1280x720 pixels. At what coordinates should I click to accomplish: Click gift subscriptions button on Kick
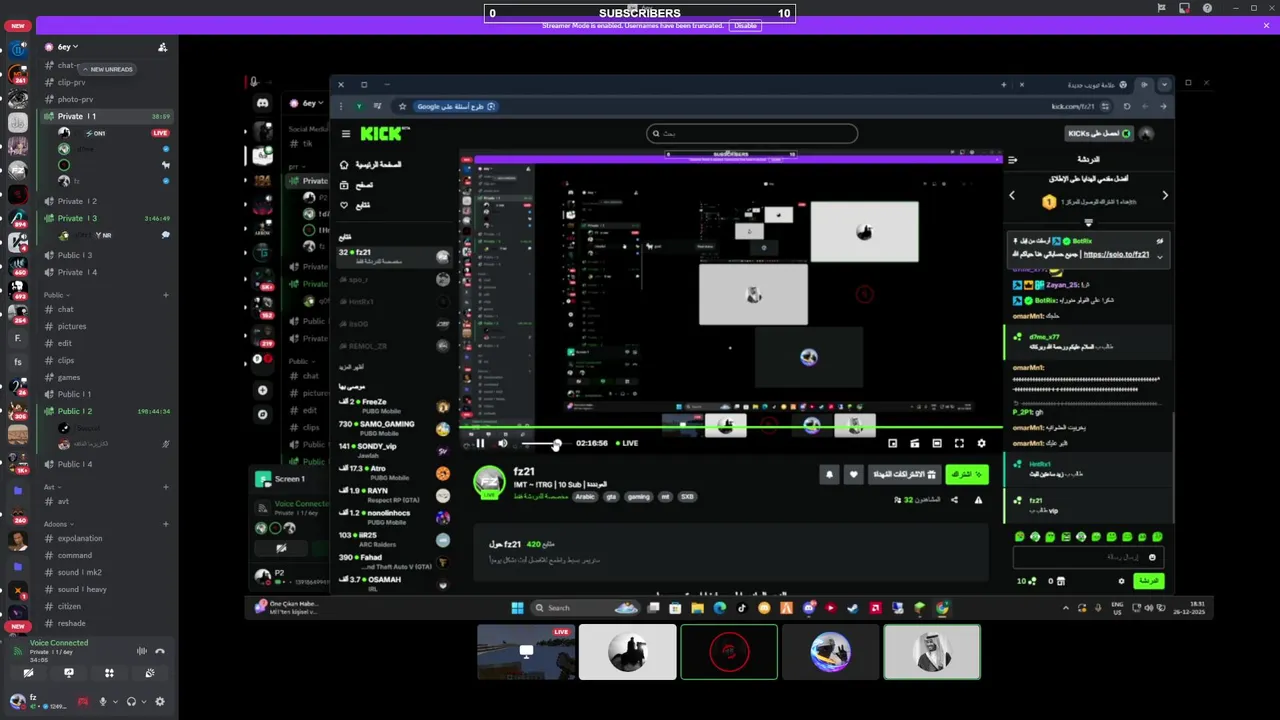tap(904, 474)
